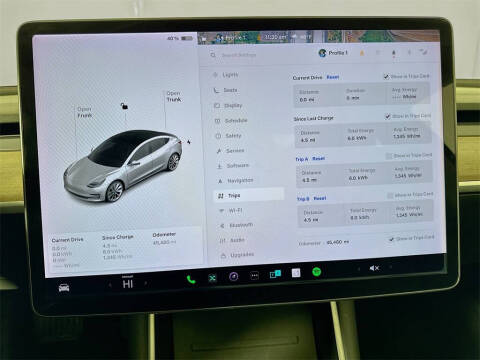Open the Phone app in the bottom bar
The image size is (480, 360).
(x=191, y=279)
